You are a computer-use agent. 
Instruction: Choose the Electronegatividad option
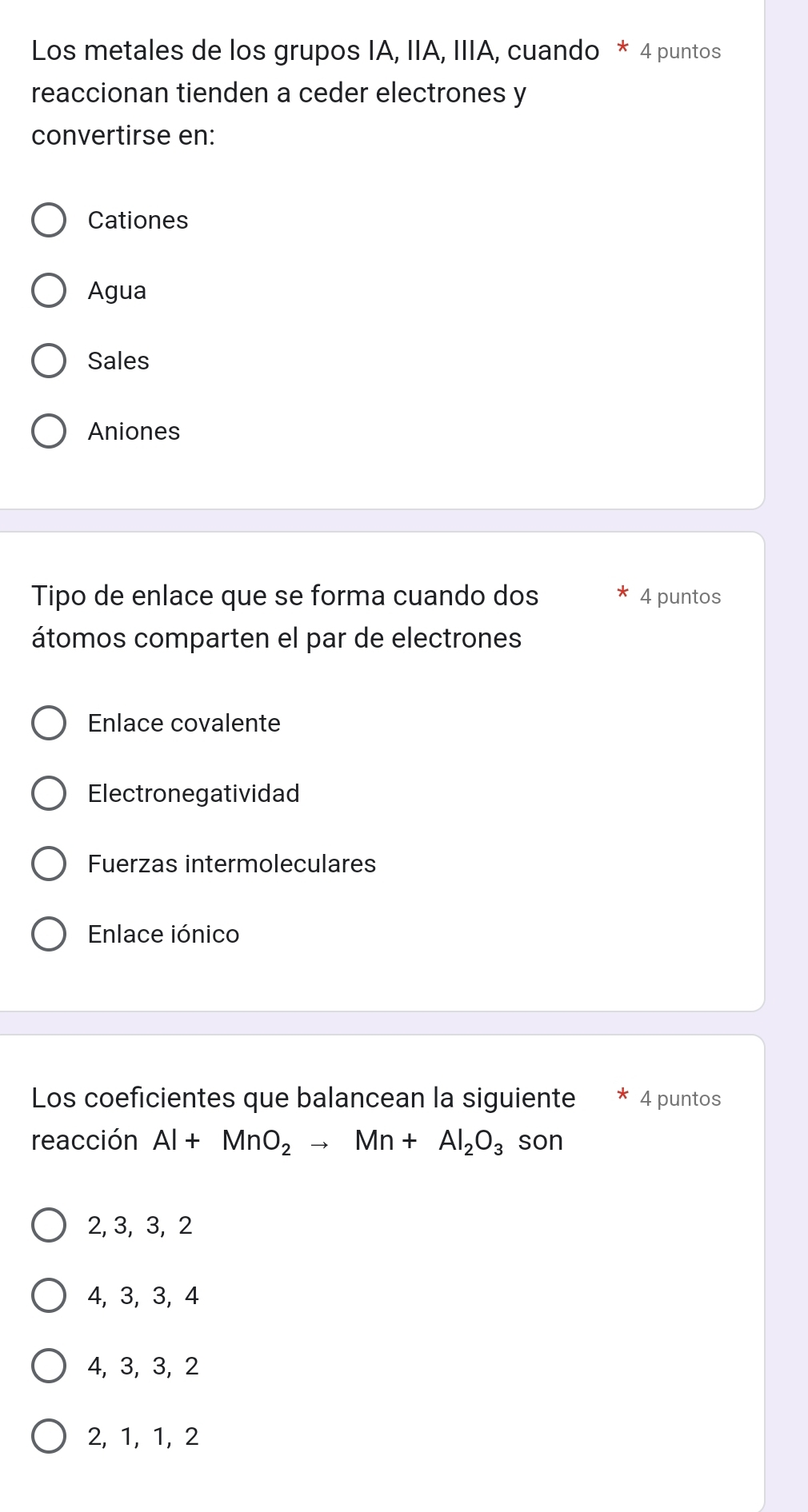(49, 793)
